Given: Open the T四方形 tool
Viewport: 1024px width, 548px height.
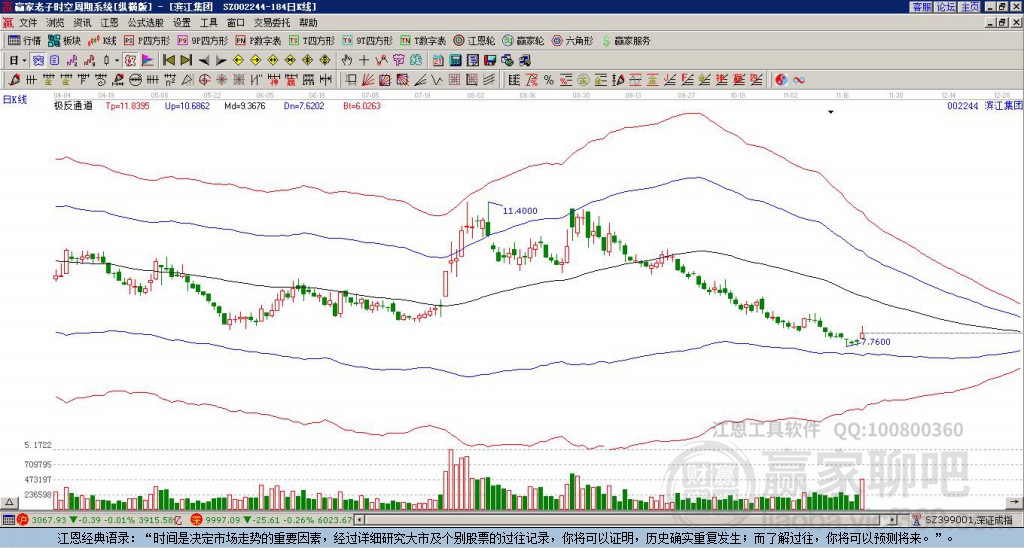Looking at the screenshot, I should [x=312, y=40].
